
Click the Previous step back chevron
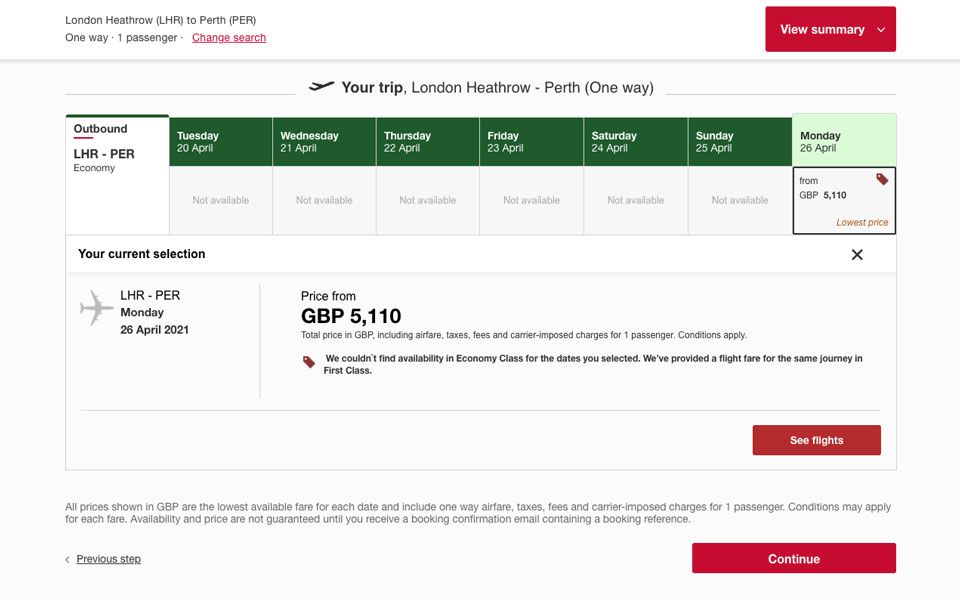[68, 560]
